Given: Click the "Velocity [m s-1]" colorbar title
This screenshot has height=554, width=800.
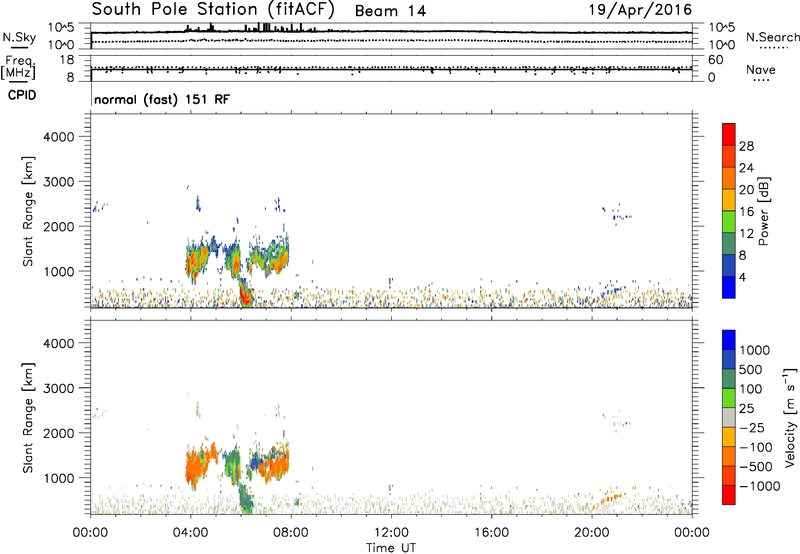Looking at the screenshot, I should [x=790, y=417].
